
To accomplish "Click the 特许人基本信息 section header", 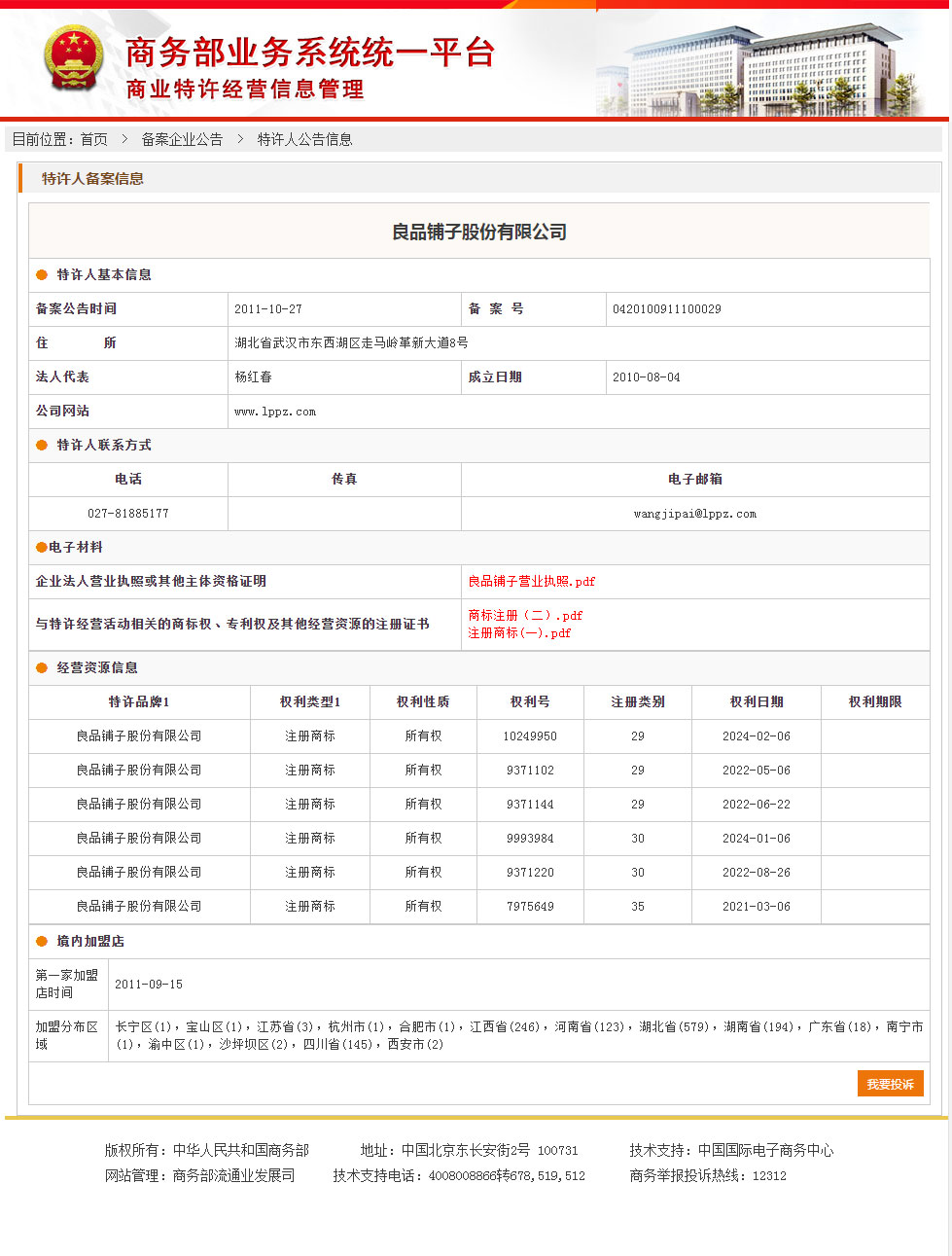I will coord(104,275).
